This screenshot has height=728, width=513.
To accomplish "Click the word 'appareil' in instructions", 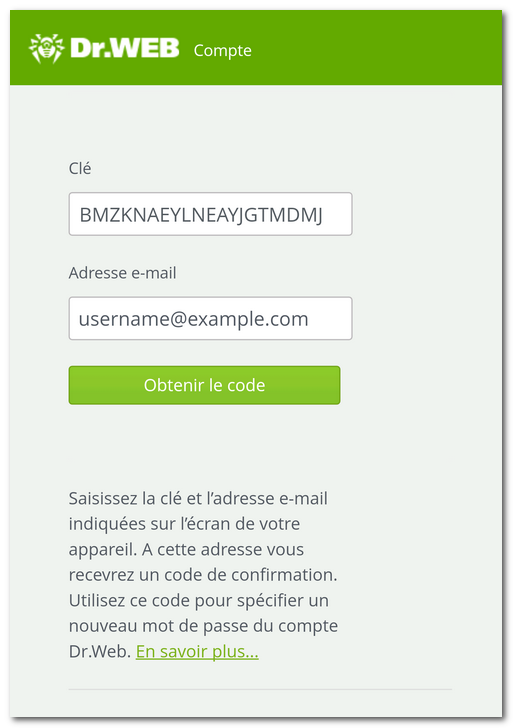I will pos(101,550).
